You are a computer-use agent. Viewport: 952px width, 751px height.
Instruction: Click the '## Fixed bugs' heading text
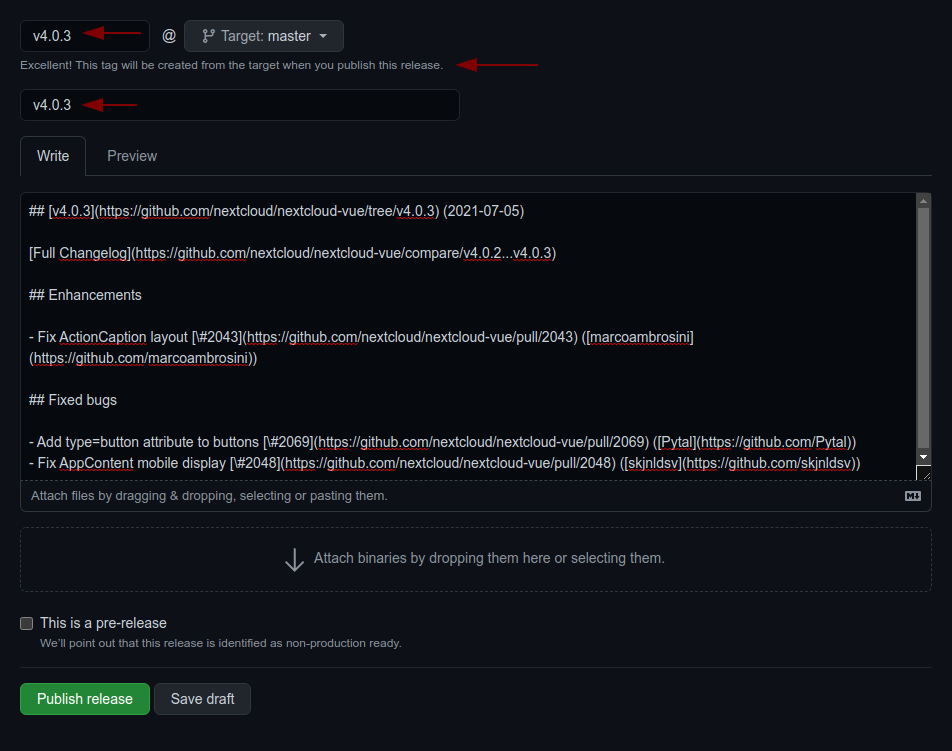73,400
